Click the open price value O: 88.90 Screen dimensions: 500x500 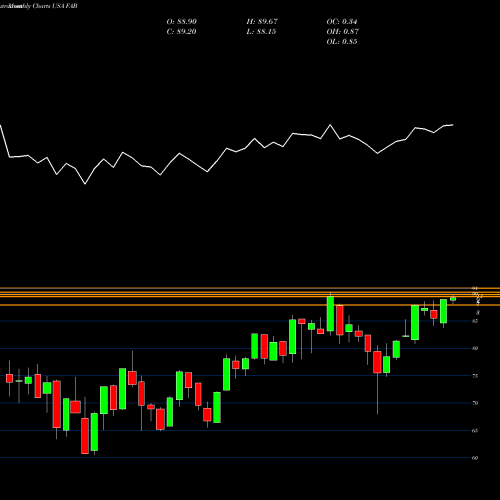182,22
